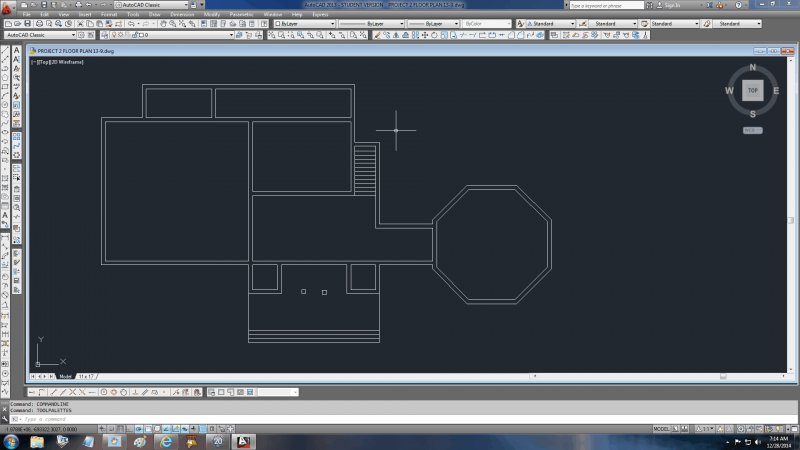Click the Match Properties icon

click(x=109, y=23)
